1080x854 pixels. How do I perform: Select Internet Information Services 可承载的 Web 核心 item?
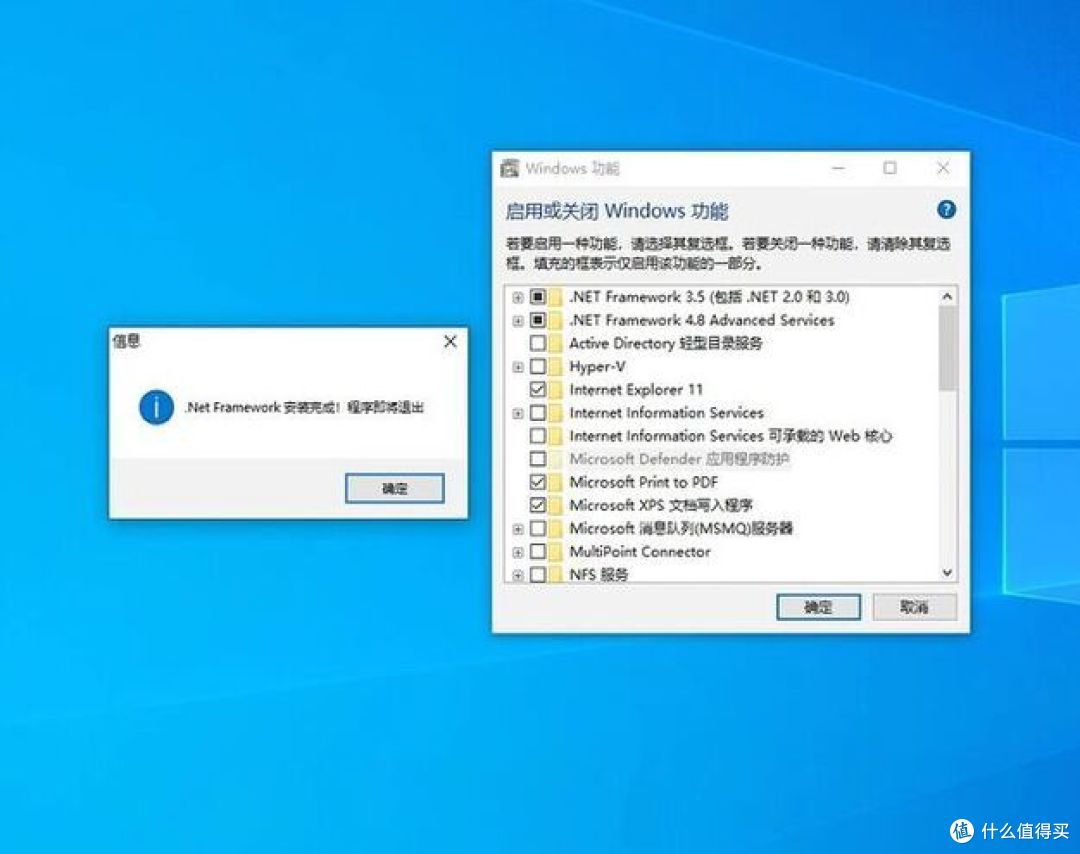(x=730, y=436)
